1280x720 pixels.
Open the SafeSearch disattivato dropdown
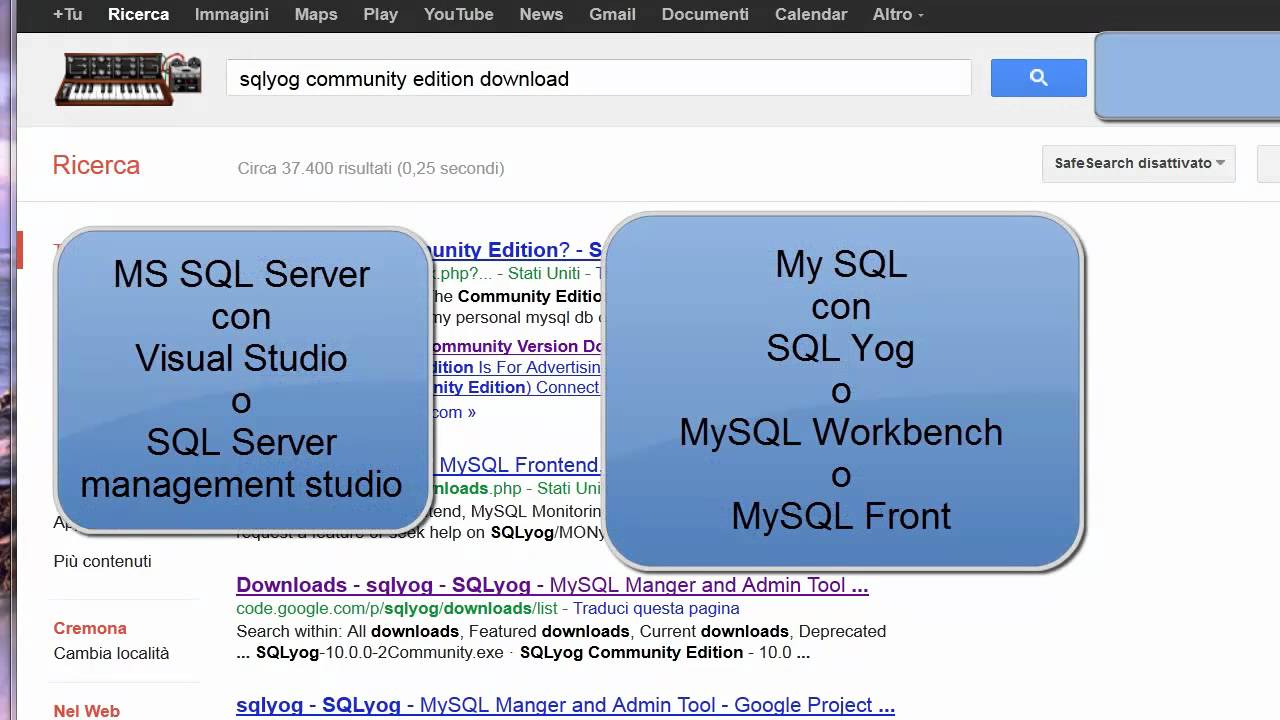point(1138,163)
